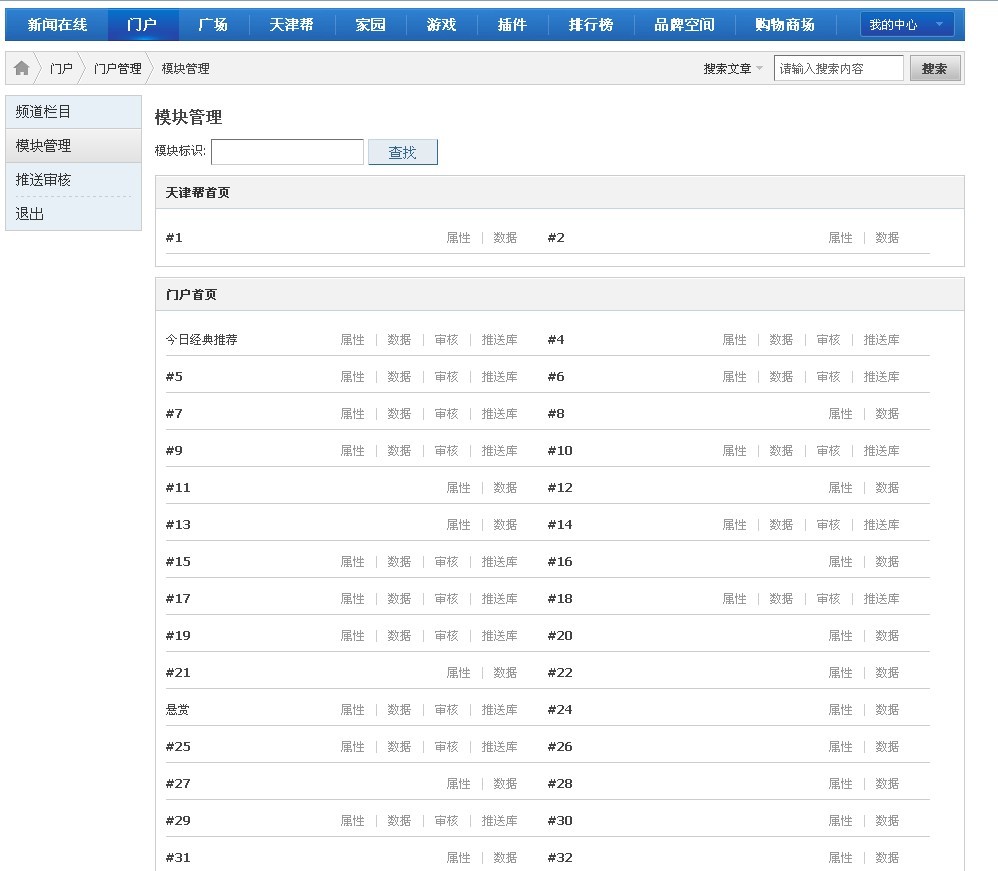Open the 天津帮 navigation tab
This screenshot has height=871, width=998.
[x=292, y=25]
